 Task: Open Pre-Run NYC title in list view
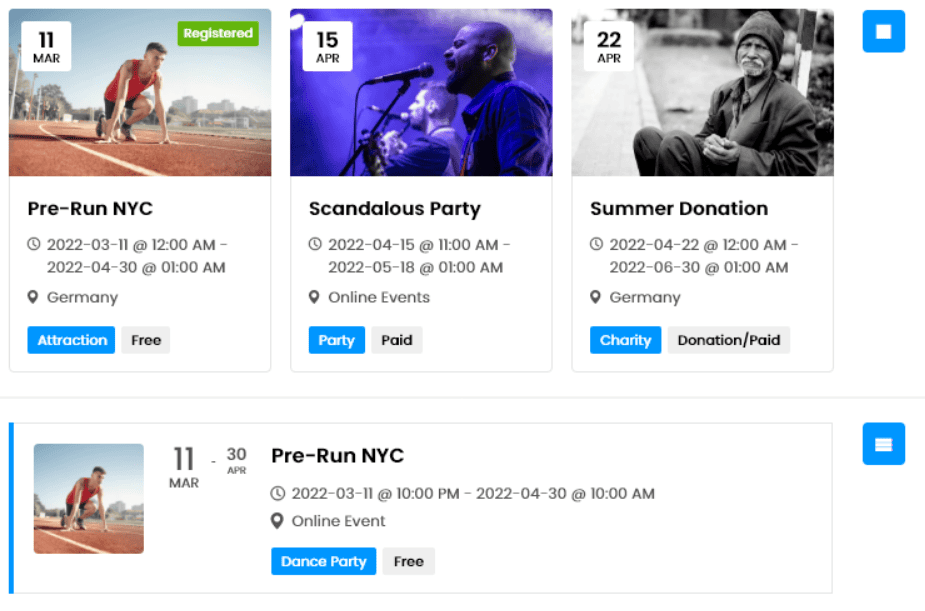click(337, 455)
